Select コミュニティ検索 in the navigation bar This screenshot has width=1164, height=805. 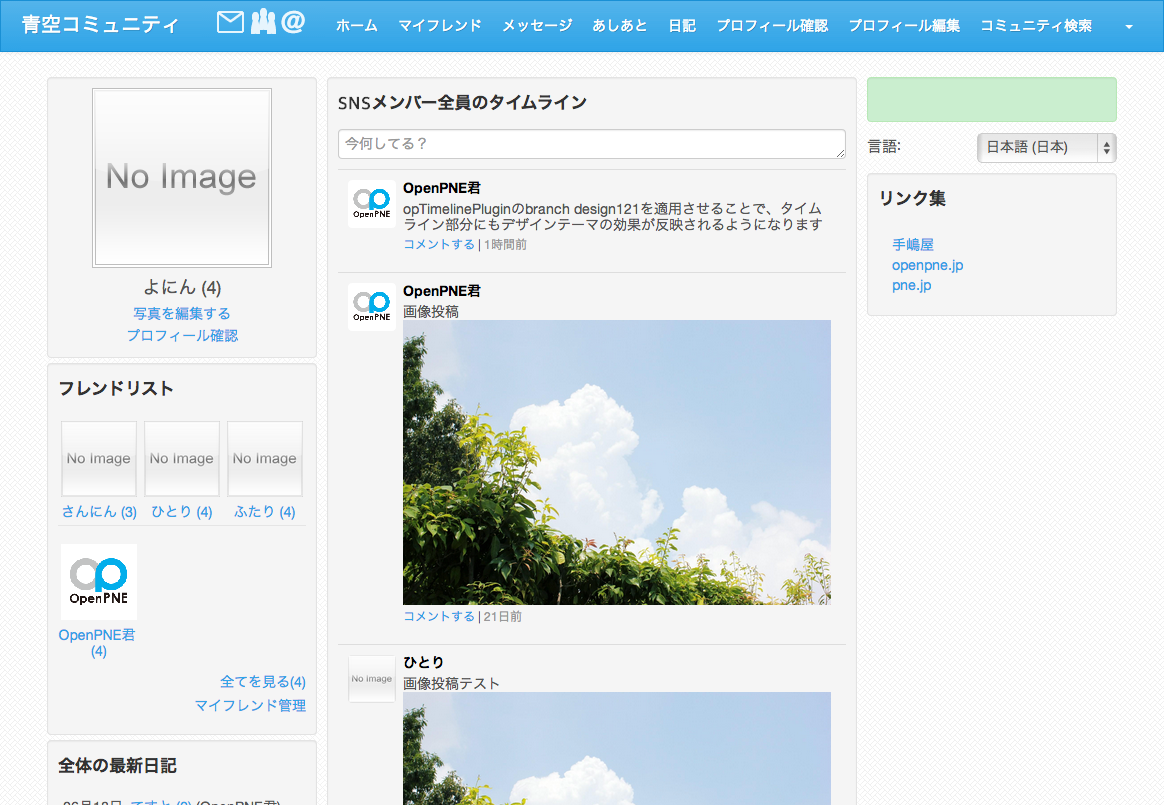click(x=1036, y=26)
